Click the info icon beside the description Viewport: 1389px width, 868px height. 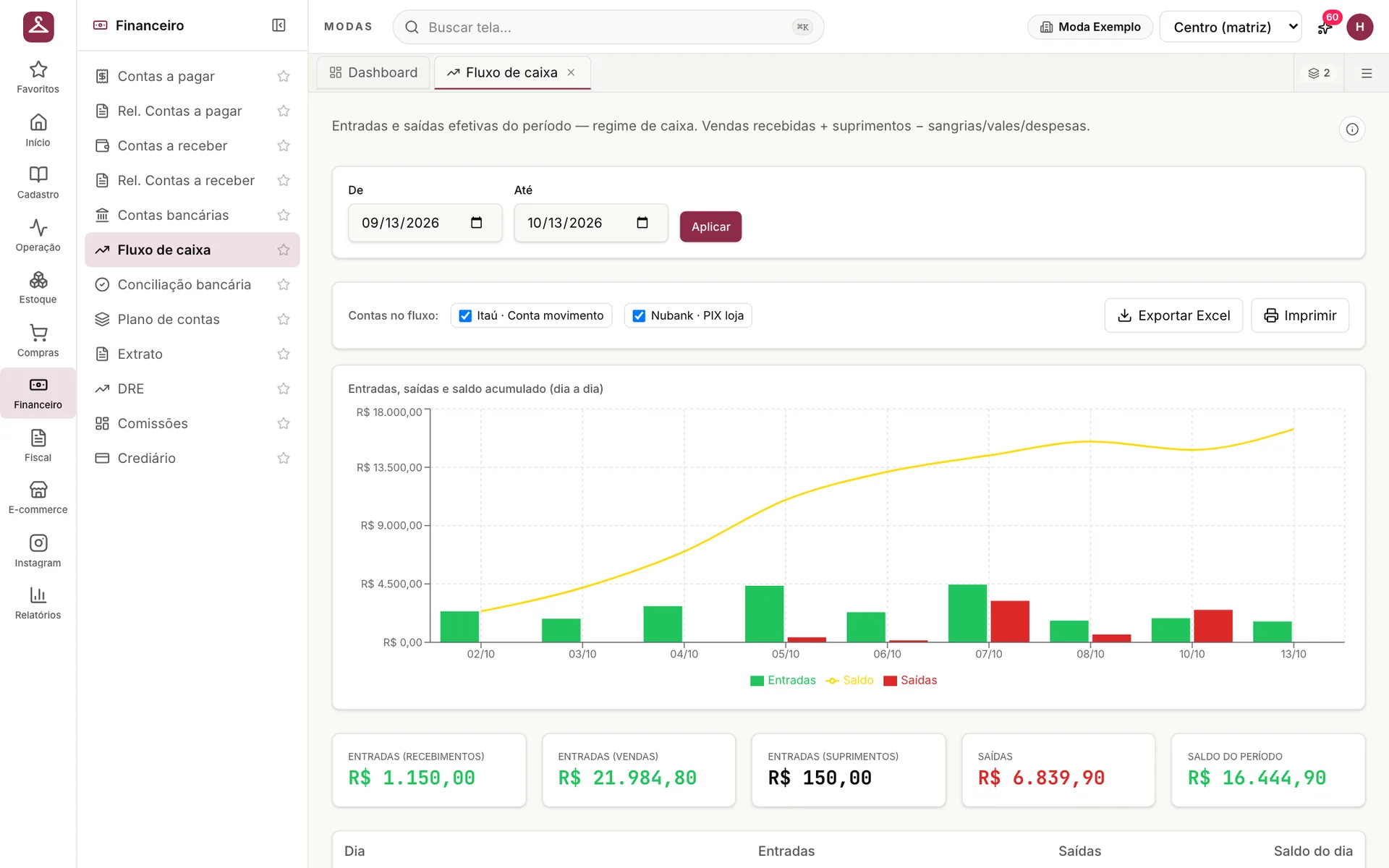pyautogui.click(x=1352, y=129)
